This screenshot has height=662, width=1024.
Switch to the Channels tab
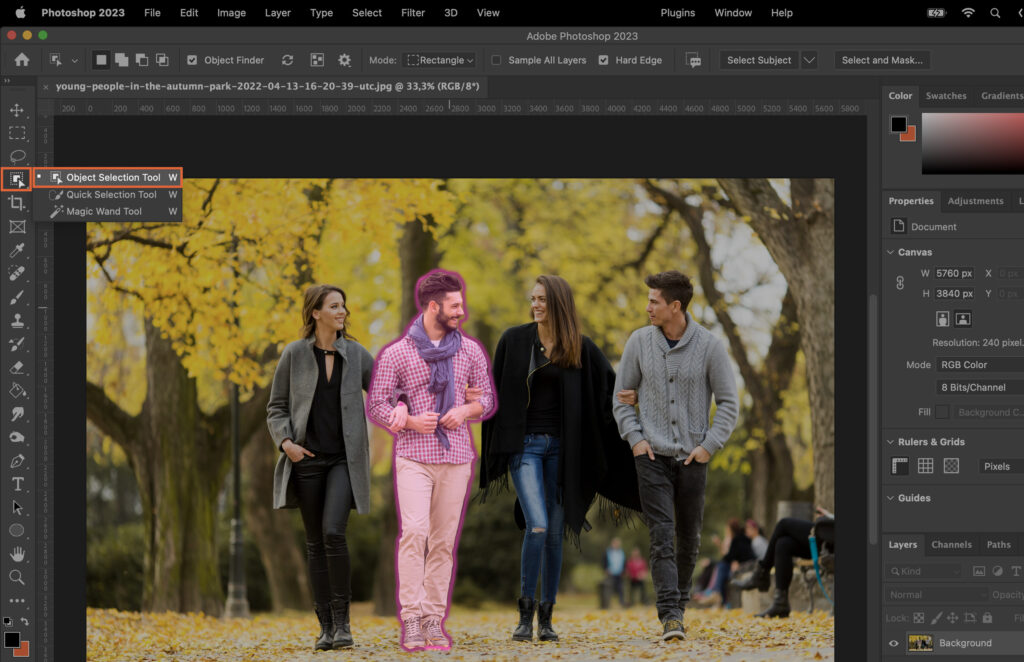point(951,545)
